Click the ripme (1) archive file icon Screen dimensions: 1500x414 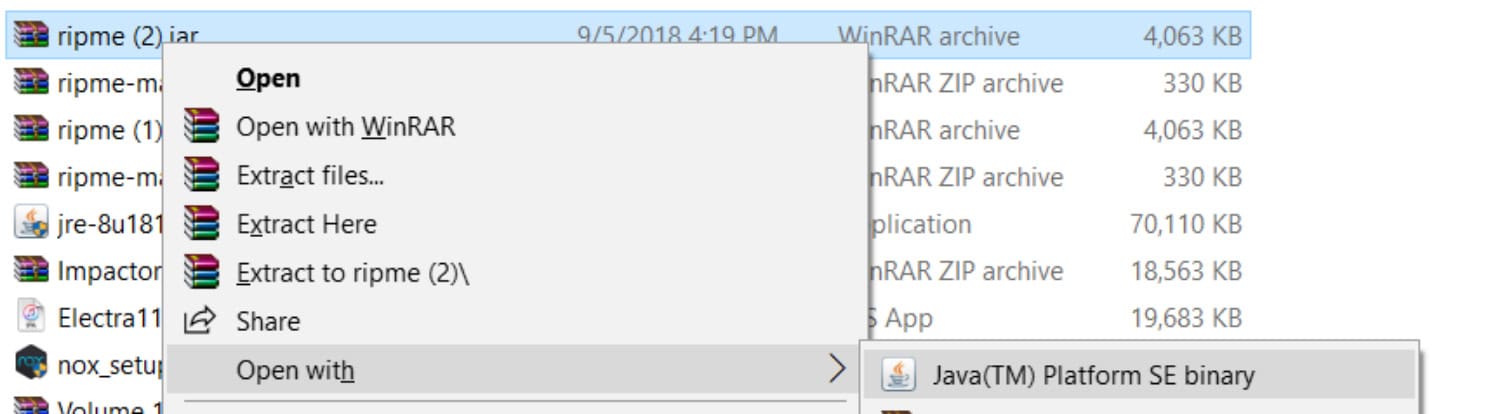point(31,129)
